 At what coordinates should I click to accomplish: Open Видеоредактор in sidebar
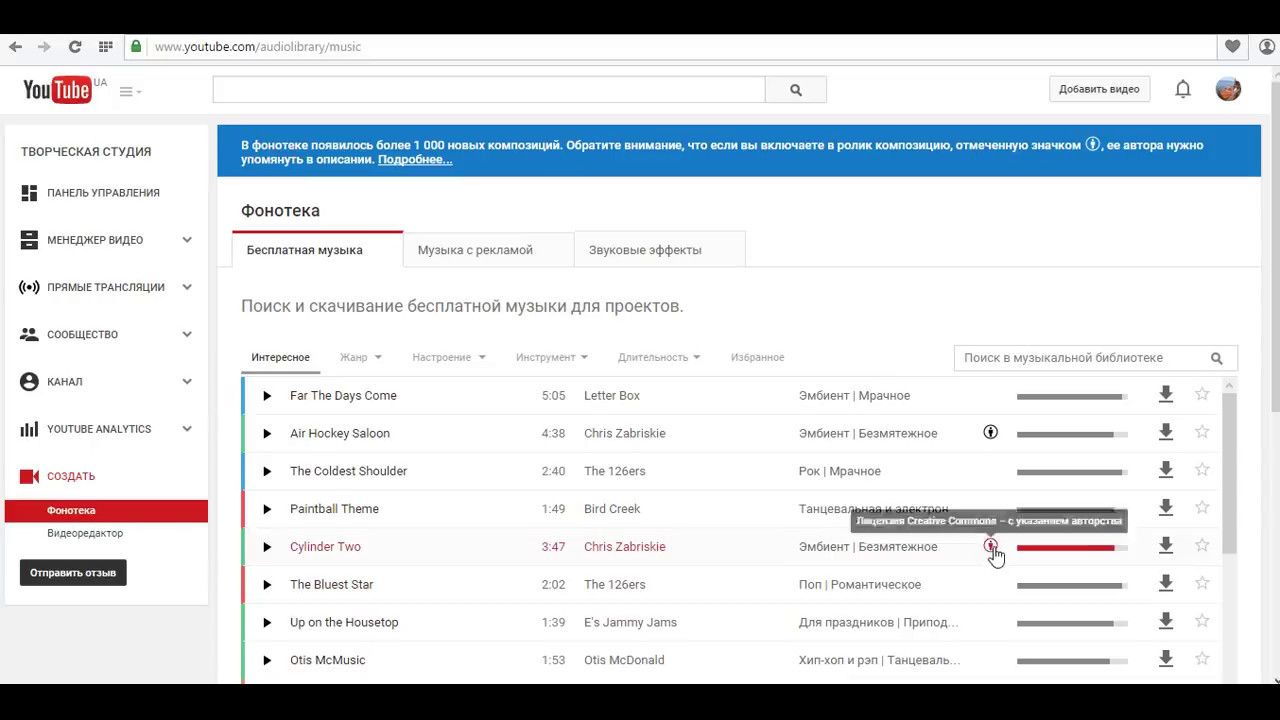pos(85,534)
